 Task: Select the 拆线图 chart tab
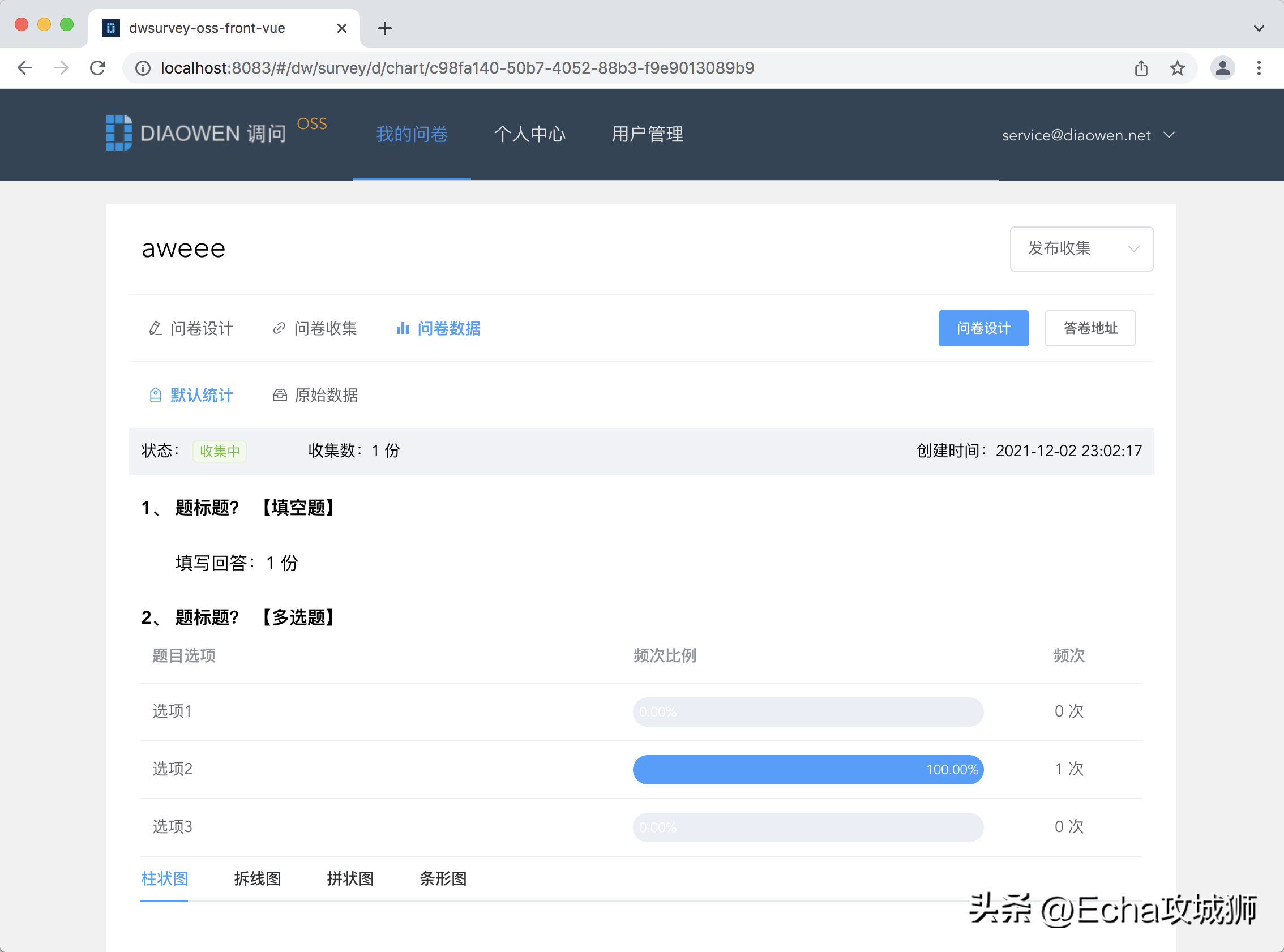coord(258,879)
